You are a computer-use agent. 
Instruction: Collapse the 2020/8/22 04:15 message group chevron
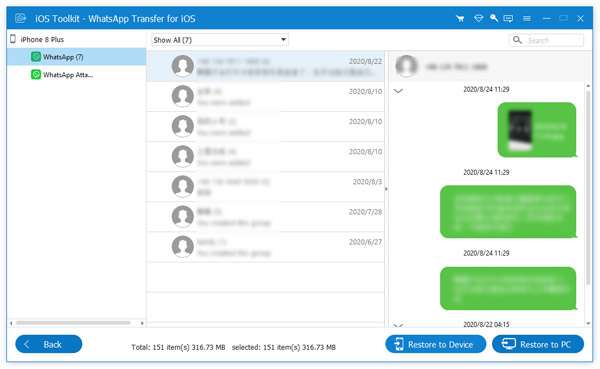[x=398, y=325]
